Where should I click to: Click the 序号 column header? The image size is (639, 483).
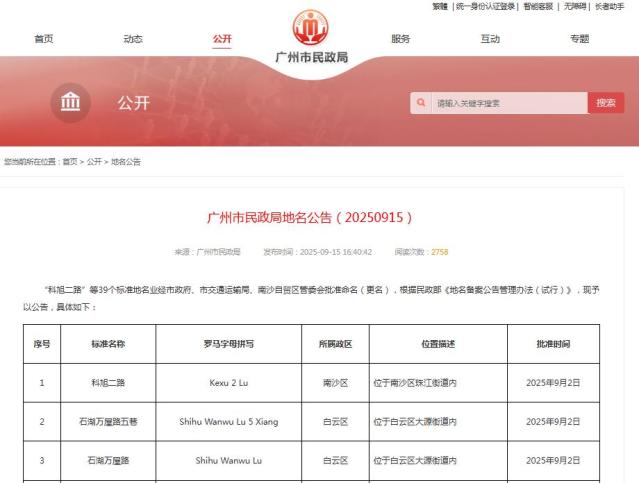click(x=42, y=344)
